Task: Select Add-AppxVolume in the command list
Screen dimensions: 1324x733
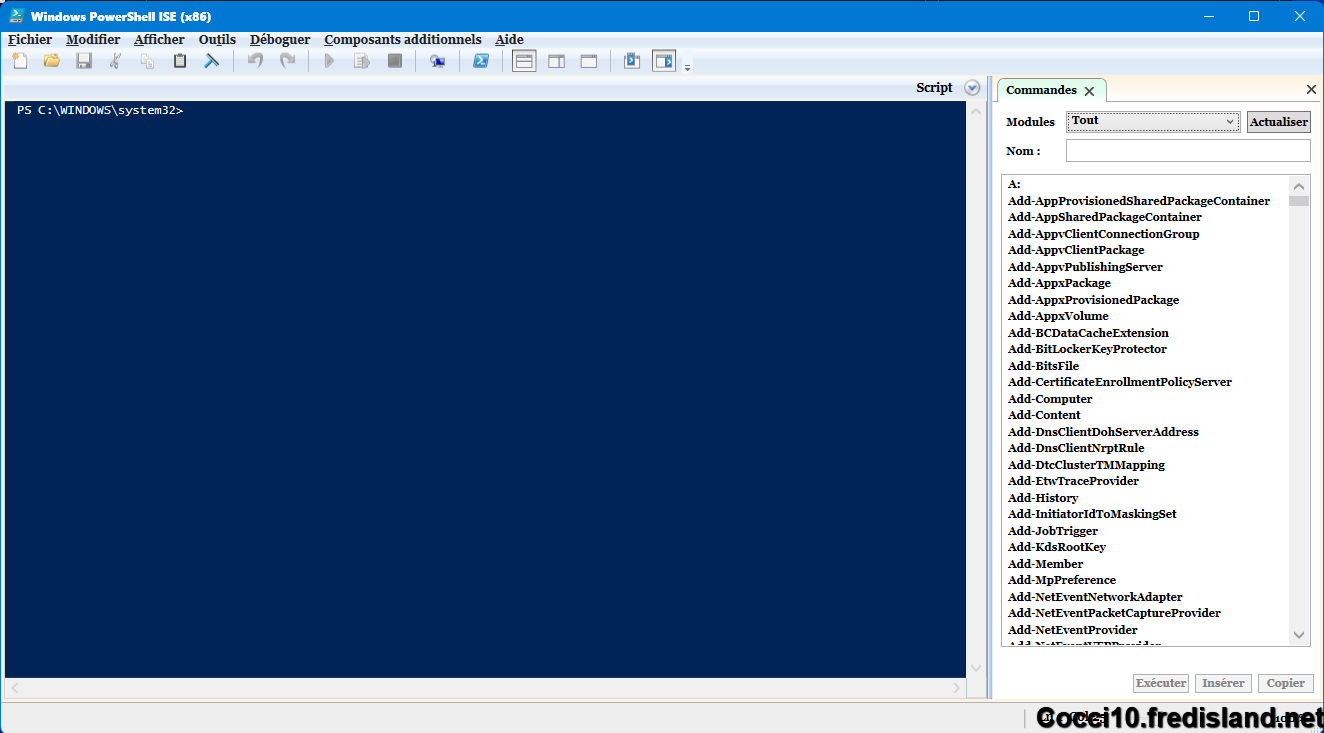Action: [1058, 316]
